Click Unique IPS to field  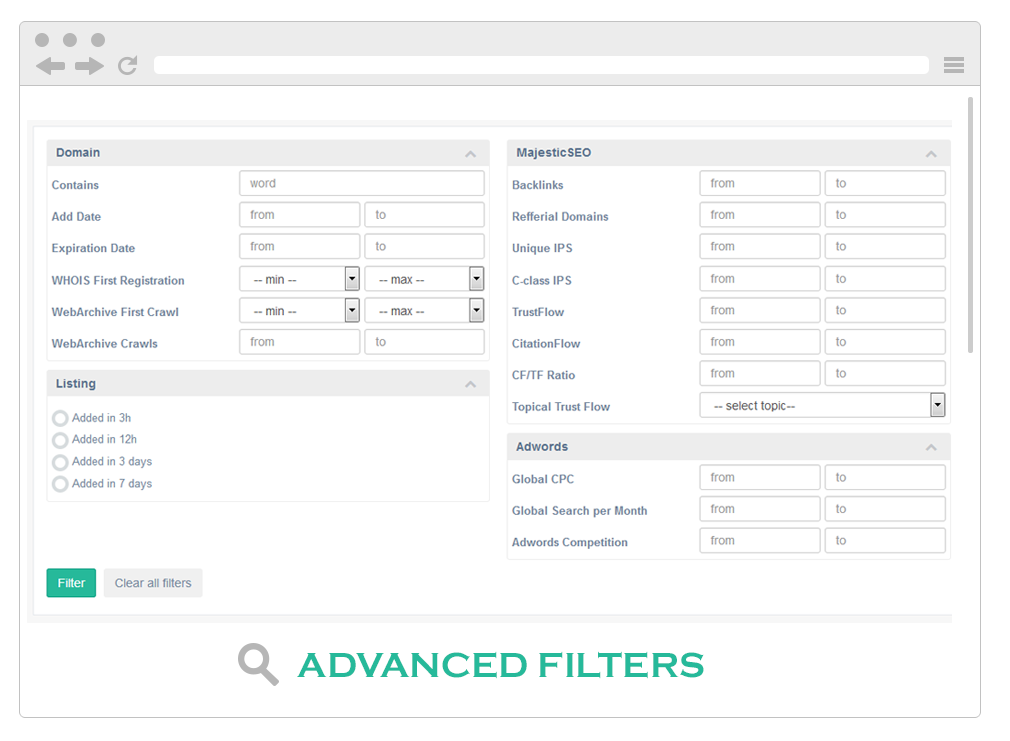coord(885,246)
